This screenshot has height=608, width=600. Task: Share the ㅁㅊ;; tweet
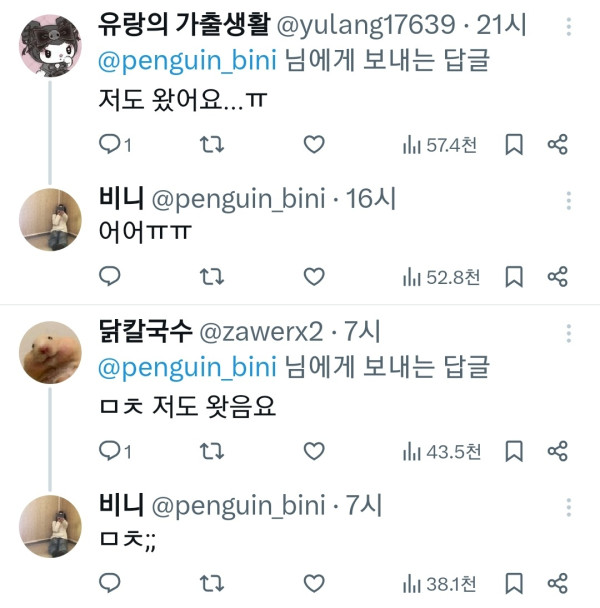click(x=558, y=582)
